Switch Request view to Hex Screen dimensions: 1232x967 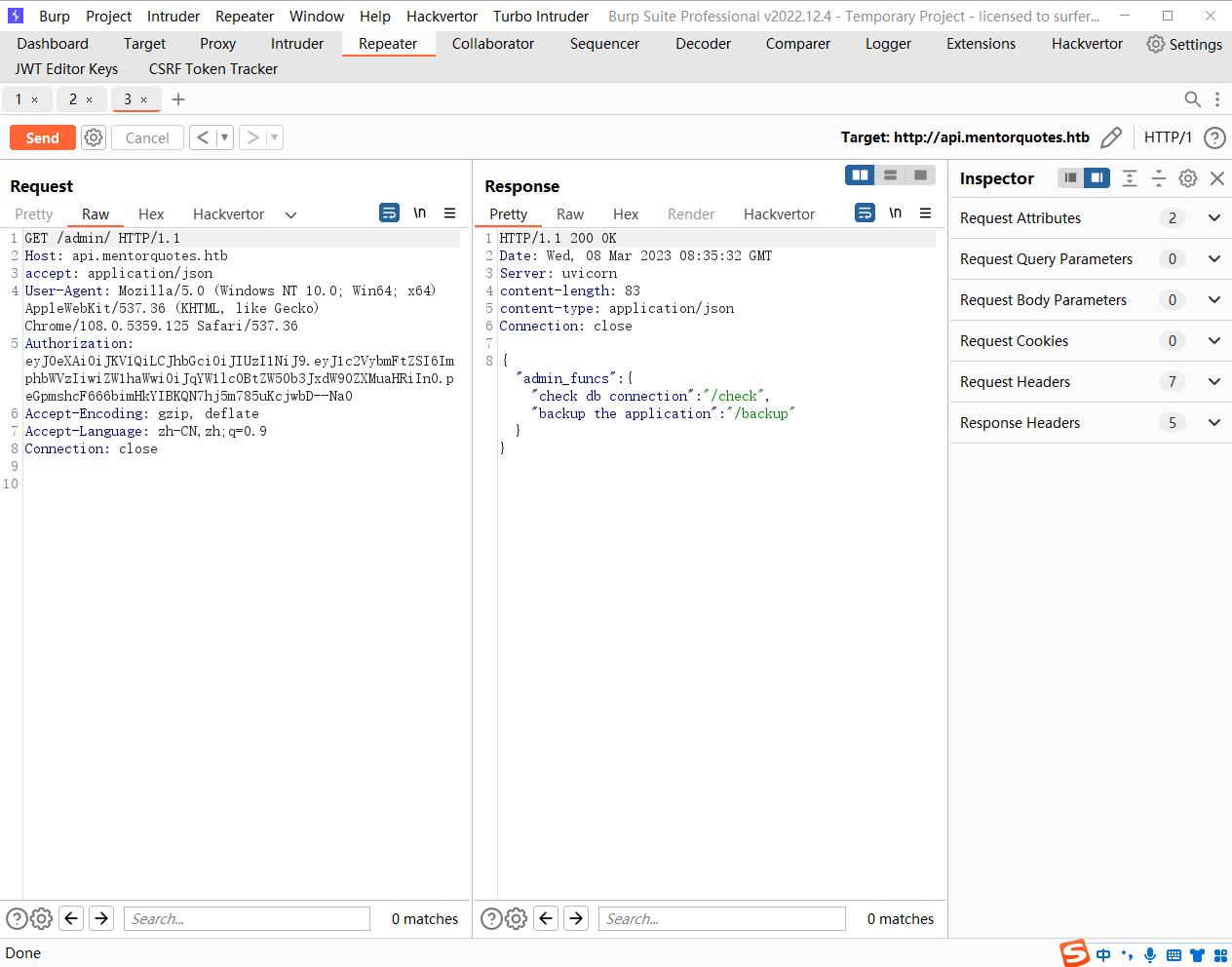(151, 214)
